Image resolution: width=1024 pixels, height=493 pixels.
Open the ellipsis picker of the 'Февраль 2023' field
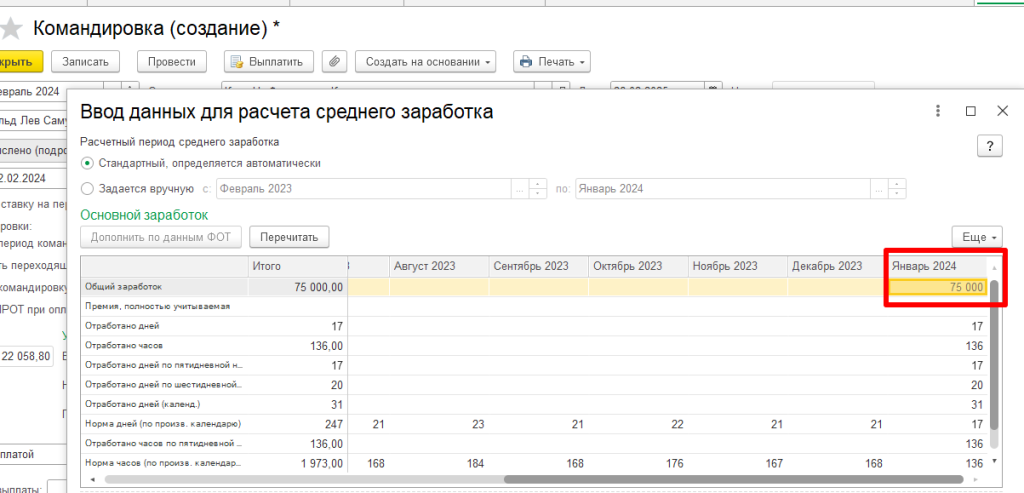[x=520, y=189]
